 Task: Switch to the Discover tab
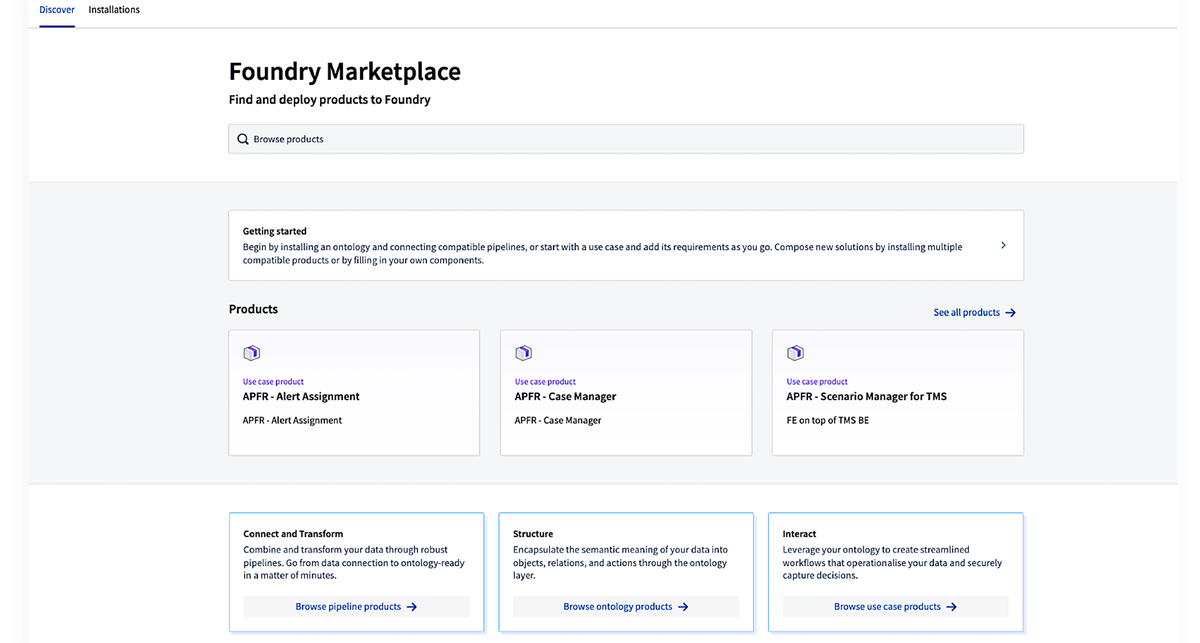tap(57, 10)
